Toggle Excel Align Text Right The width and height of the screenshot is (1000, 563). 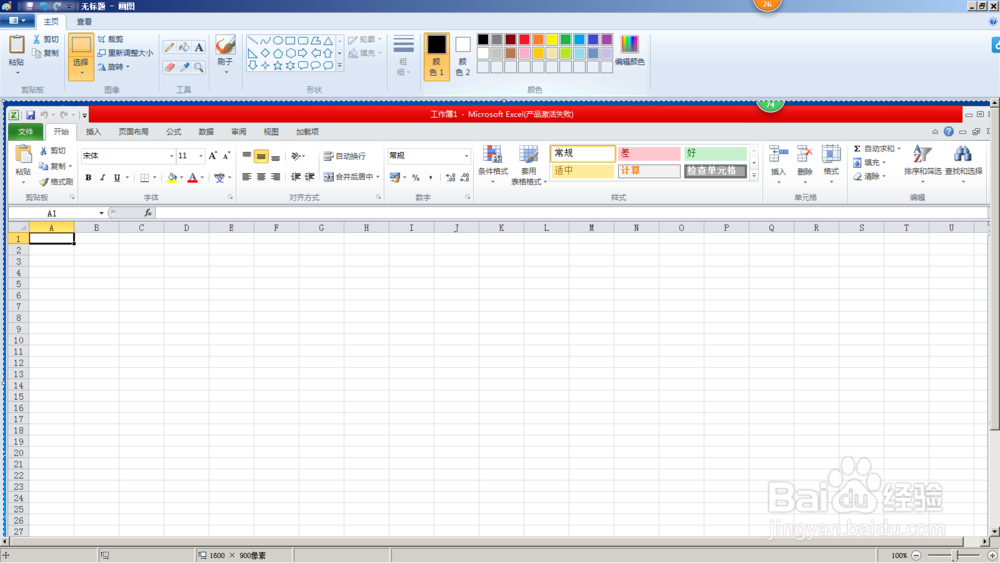tap(276, 177)
